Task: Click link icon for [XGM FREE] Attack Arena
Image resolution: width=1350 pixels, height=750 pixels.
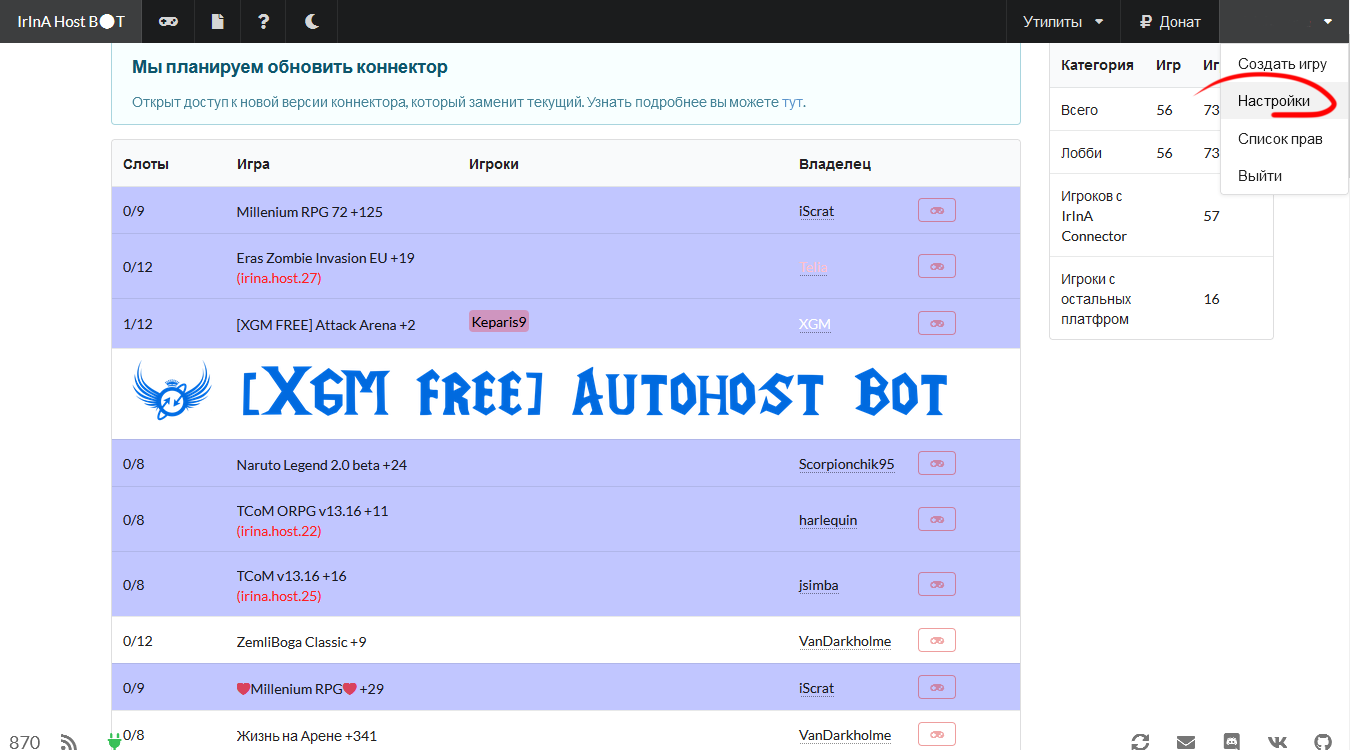Action: tap(937, 323)
